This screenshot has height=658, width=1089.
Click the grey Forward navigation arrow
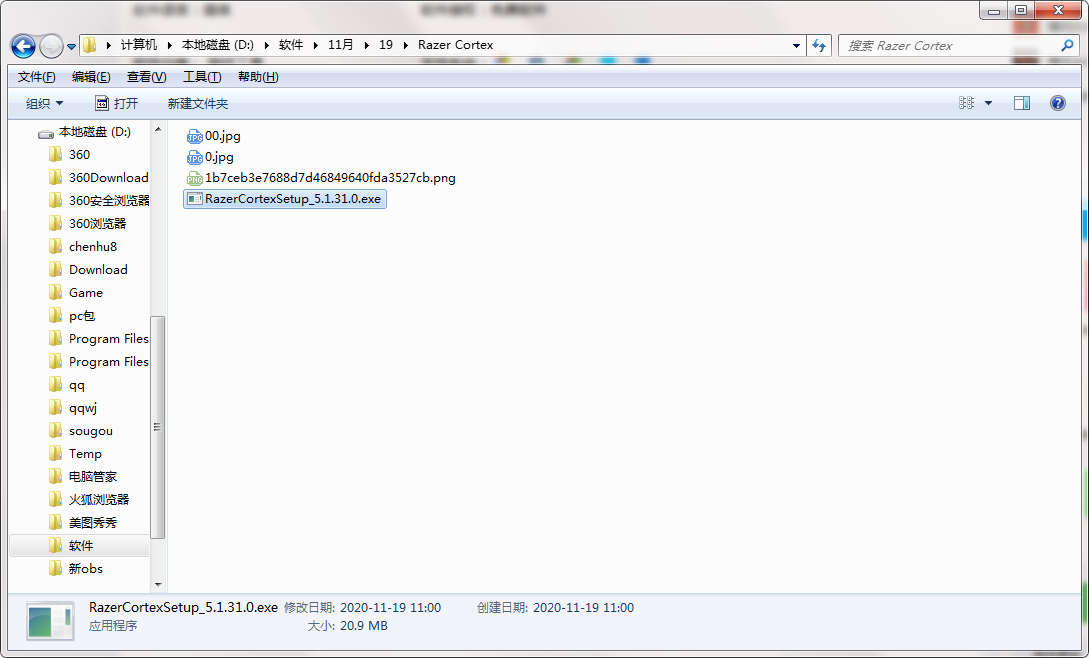coord(51,47)
